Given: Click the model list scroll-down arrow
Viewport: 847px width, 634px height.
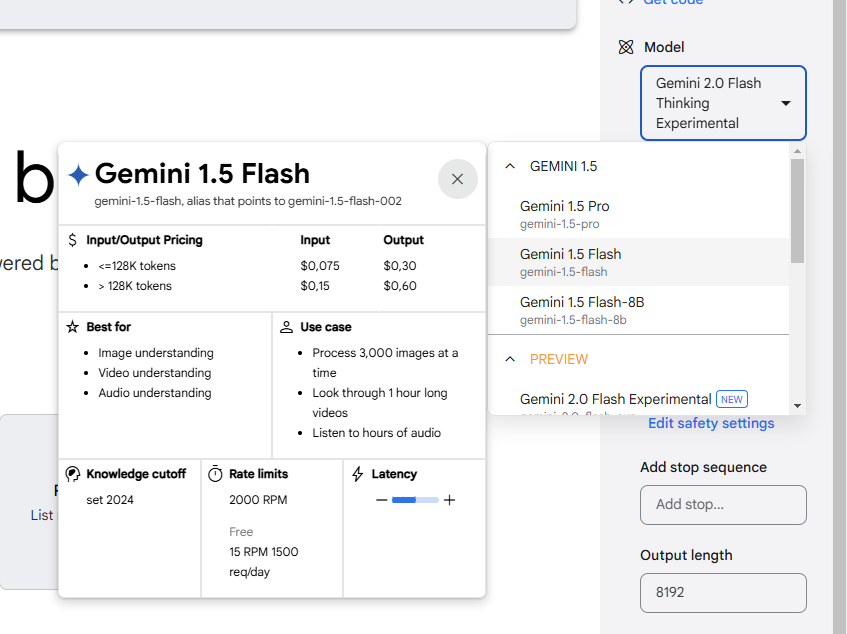Looking at the screenshot, I should tap(797, 406).
